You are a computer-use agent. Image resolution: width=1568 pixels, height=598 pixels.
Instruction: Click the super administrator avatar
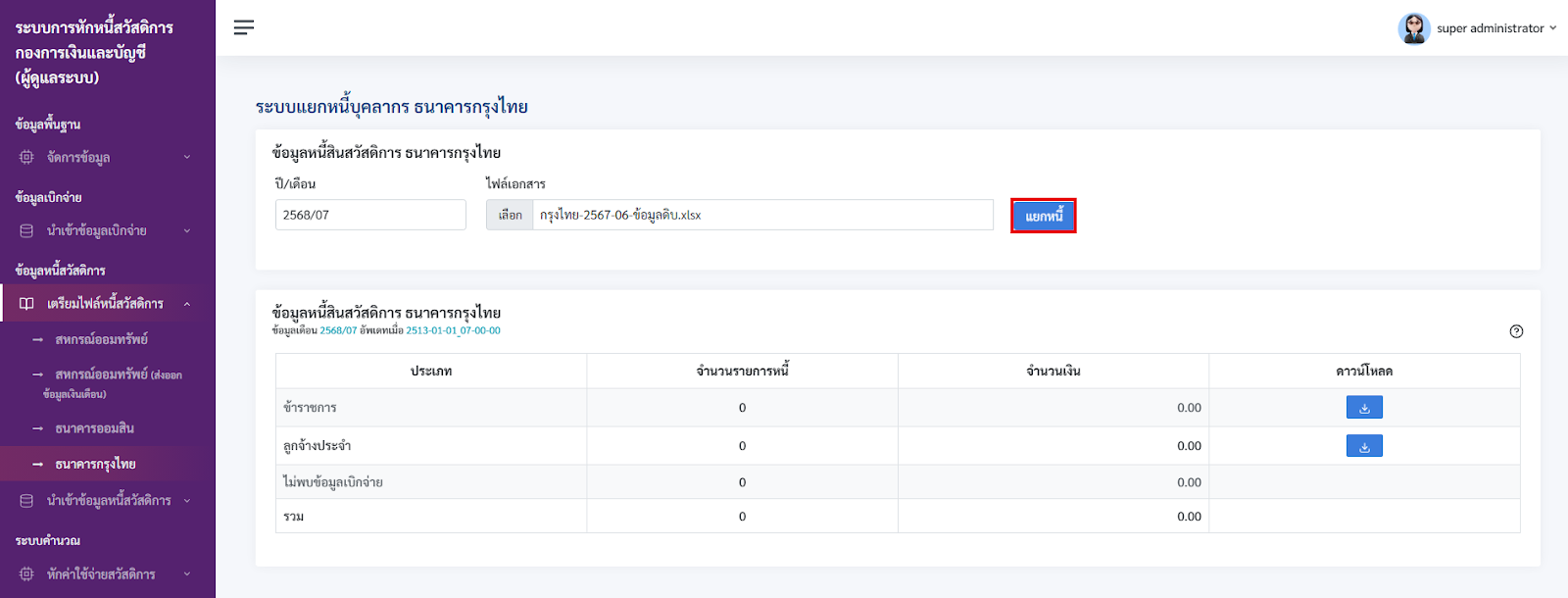1413,28
